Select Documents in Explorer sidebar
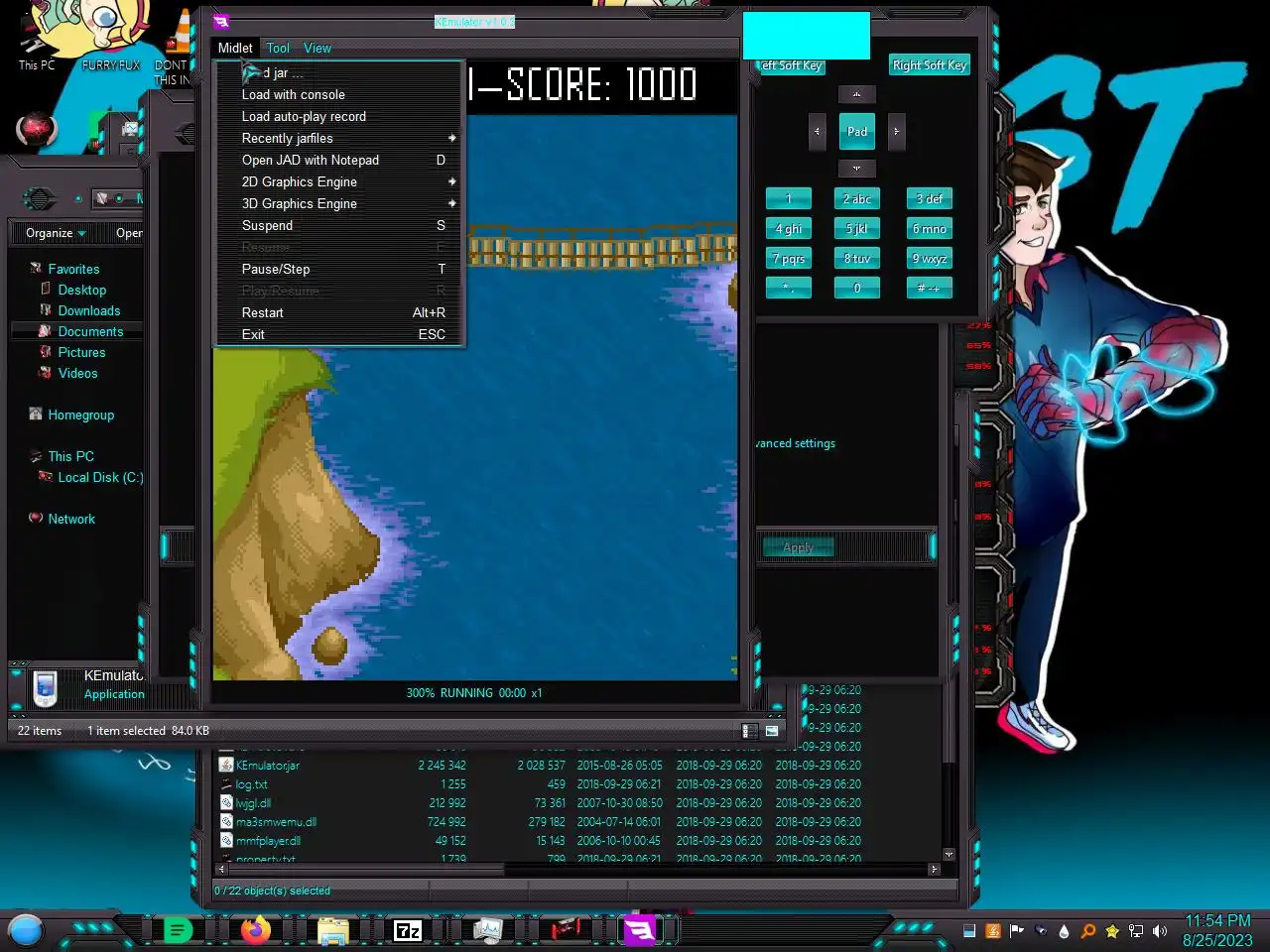 (x=90, y=331)
